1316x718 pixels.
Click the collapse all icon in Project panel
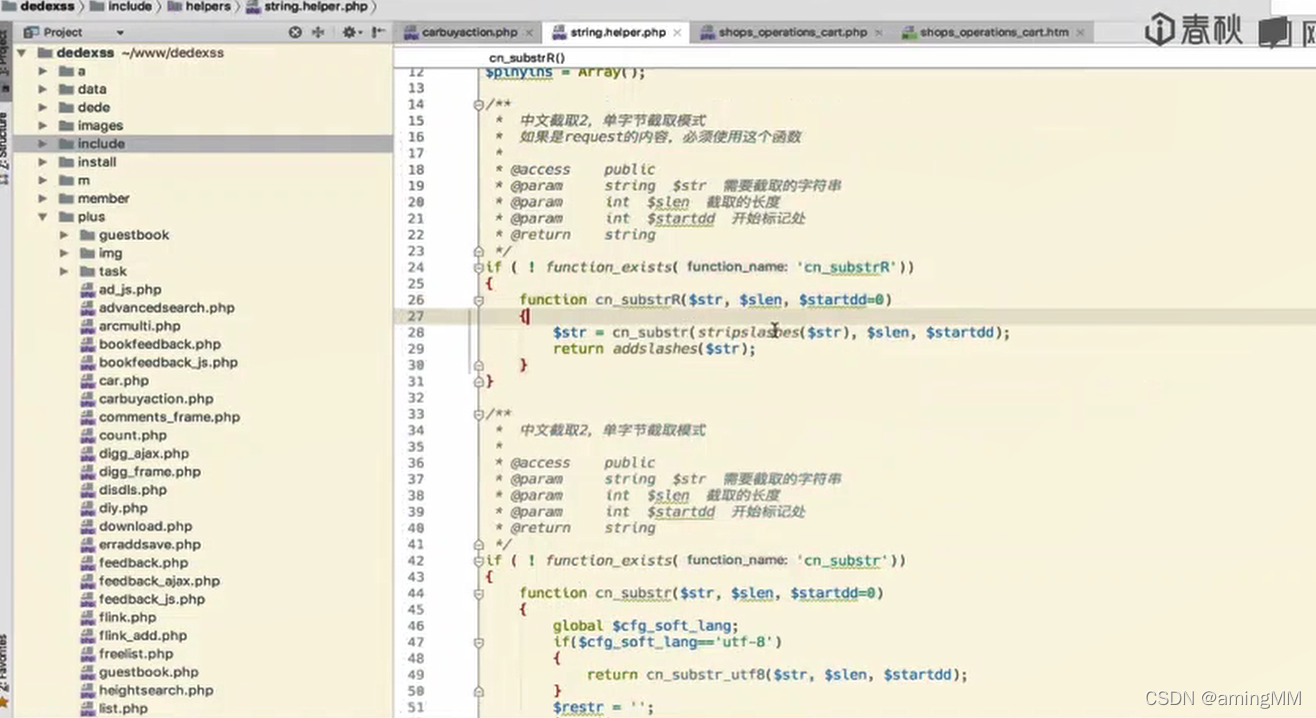coord(318,32)
